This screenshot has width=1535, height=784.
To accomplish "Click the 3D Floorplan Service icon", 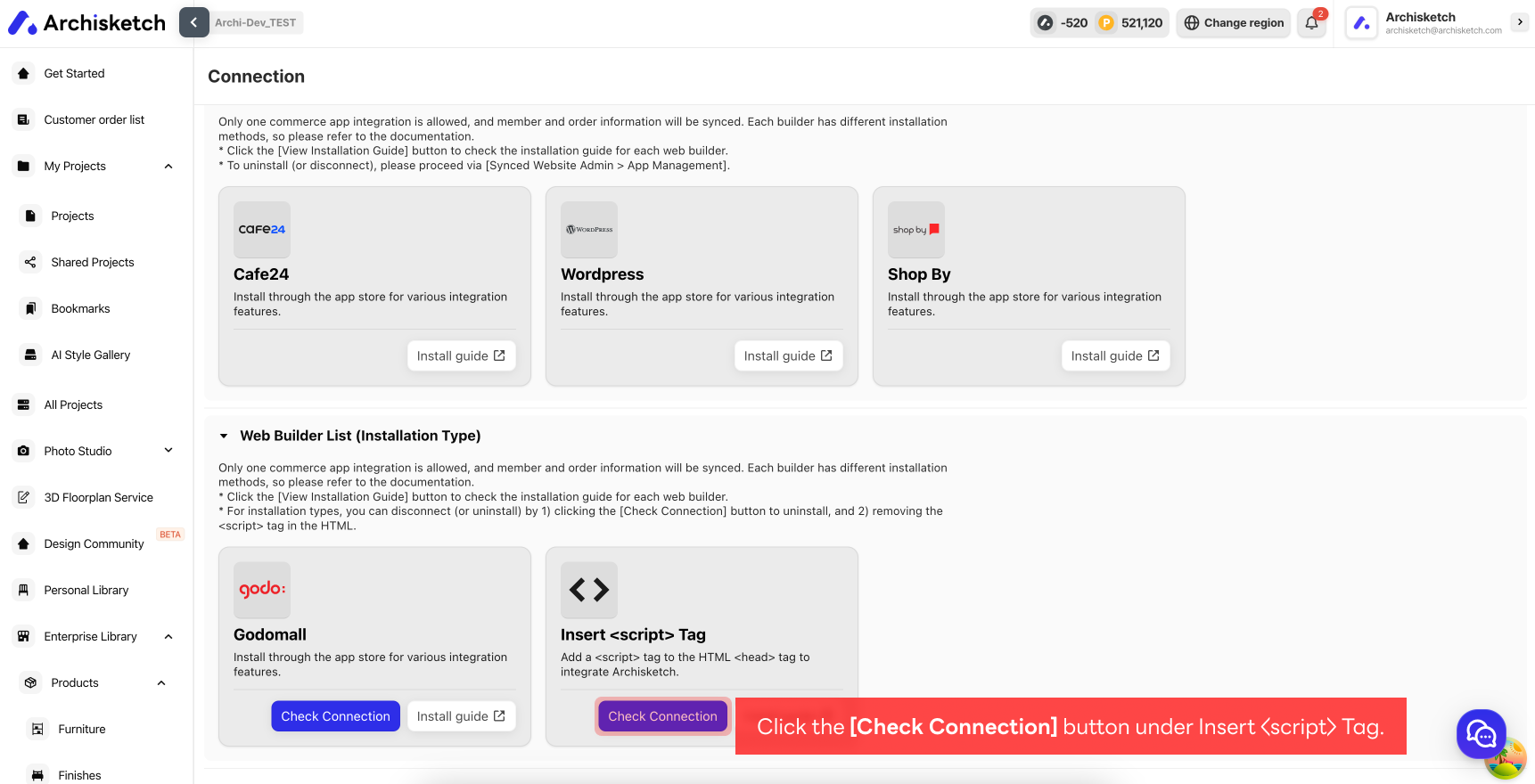I will click(23, 497).
